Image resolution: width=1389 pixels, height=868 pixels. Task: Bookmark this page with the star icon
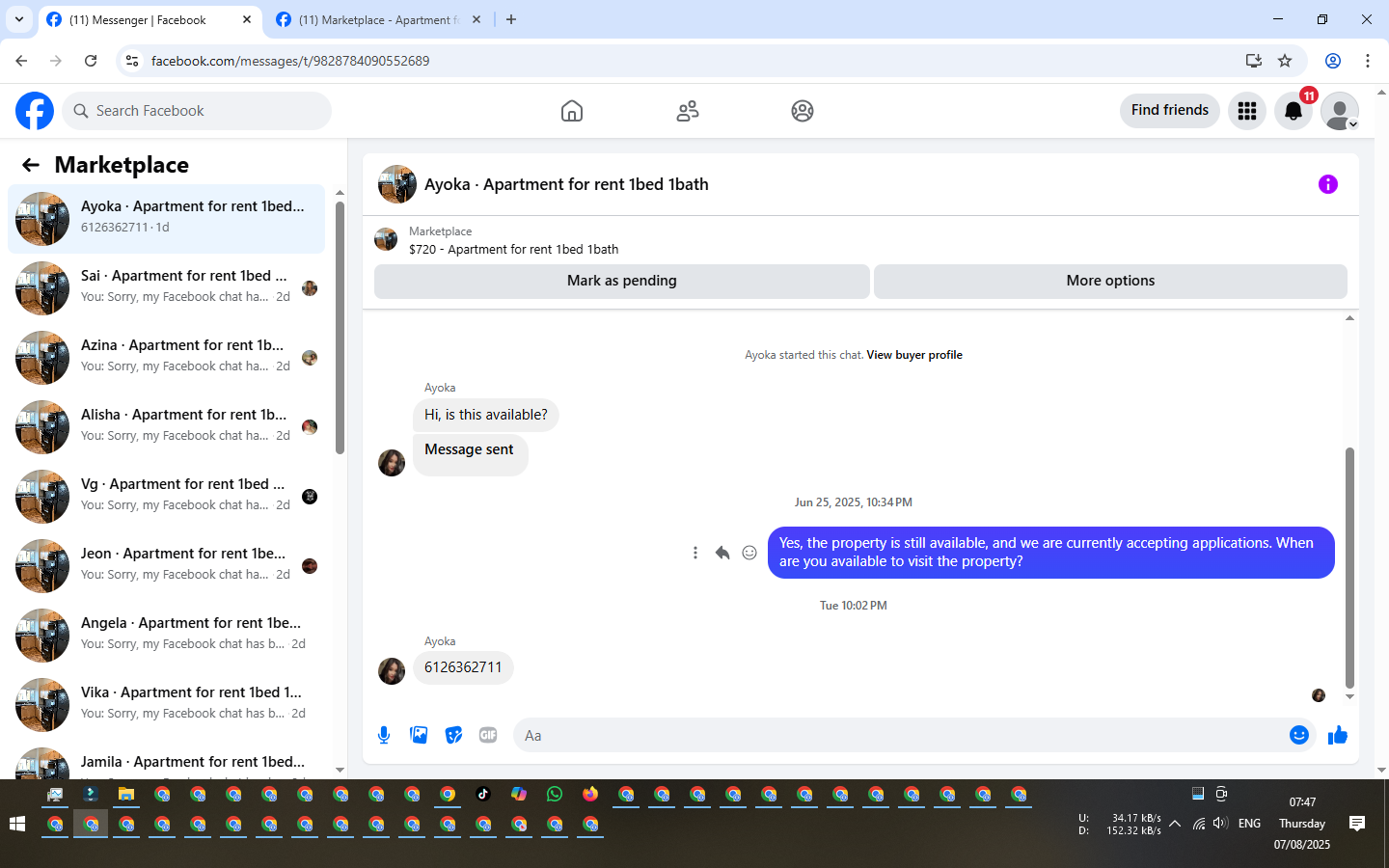(1285, 61)
